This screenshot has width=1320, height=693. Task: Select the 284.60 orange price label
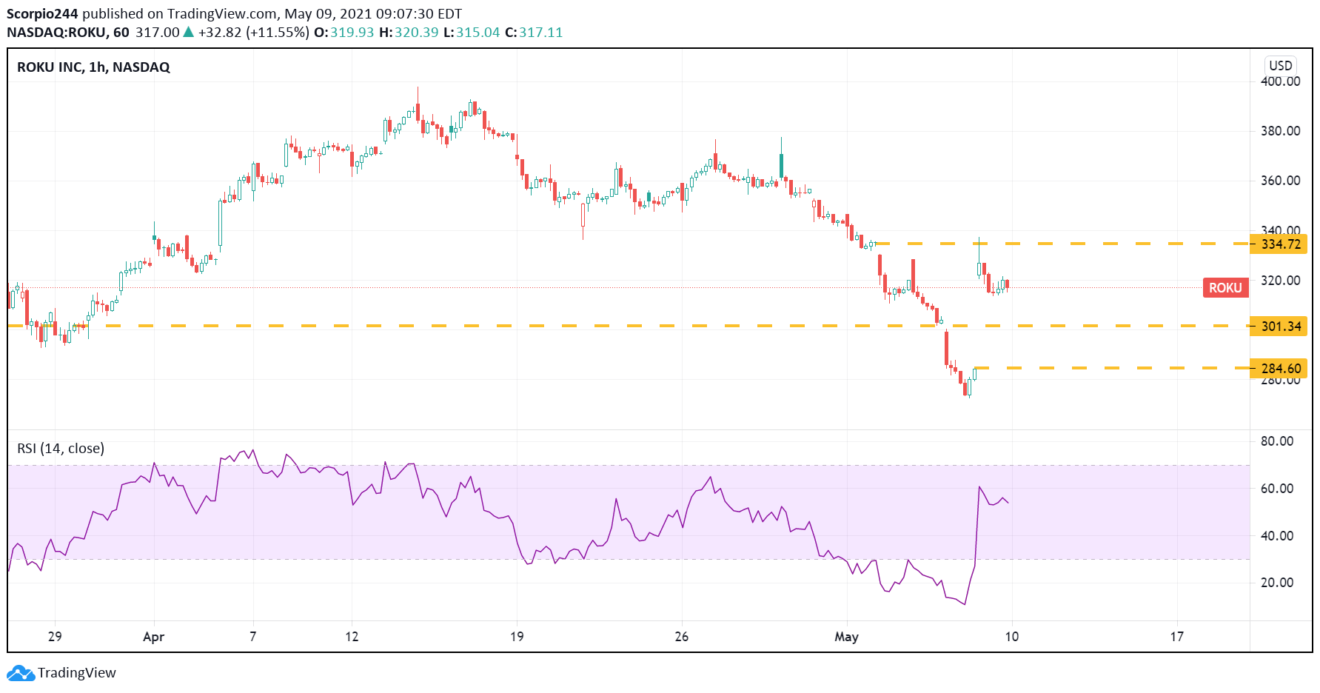pos(1280,369)
